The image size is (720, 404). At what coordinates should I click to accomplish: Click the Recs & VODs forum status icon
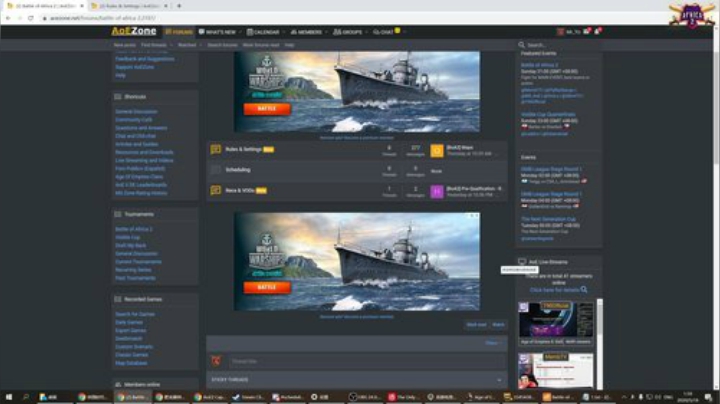pyautogui.click(x=215, y=190)
